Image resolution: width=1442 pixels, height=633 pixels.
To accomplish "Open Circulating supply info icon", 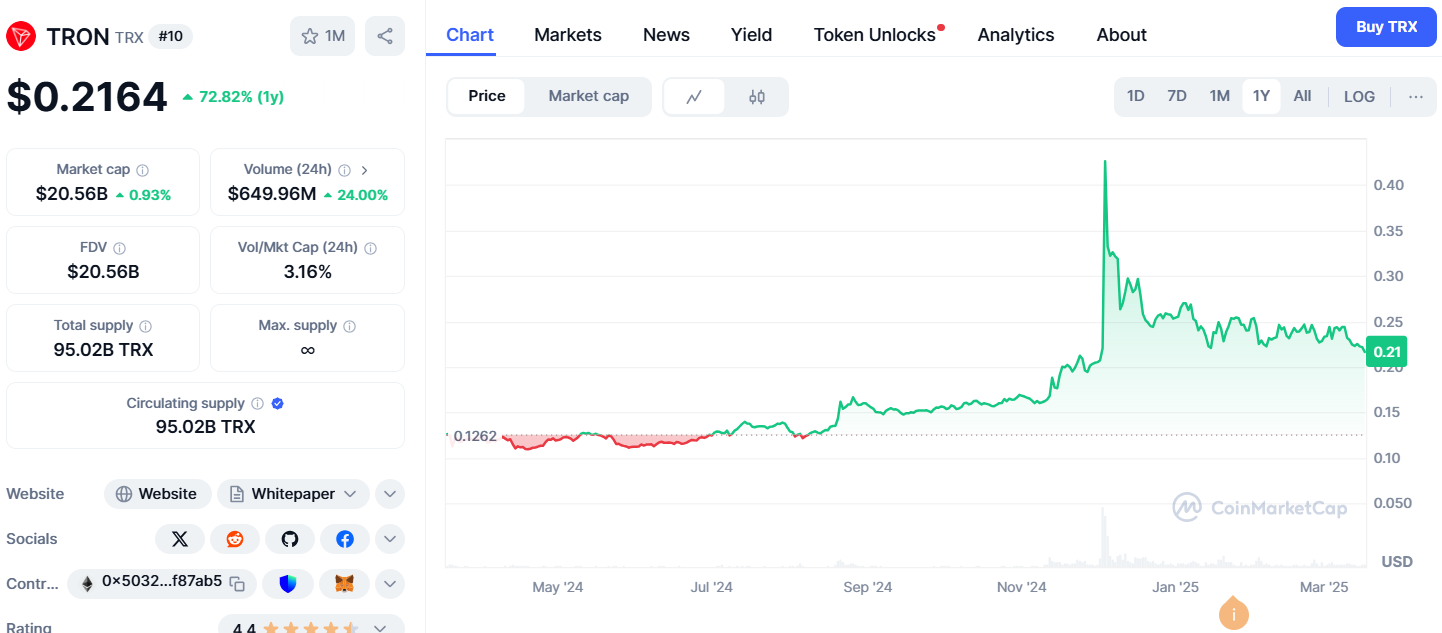I will (257, 404).
